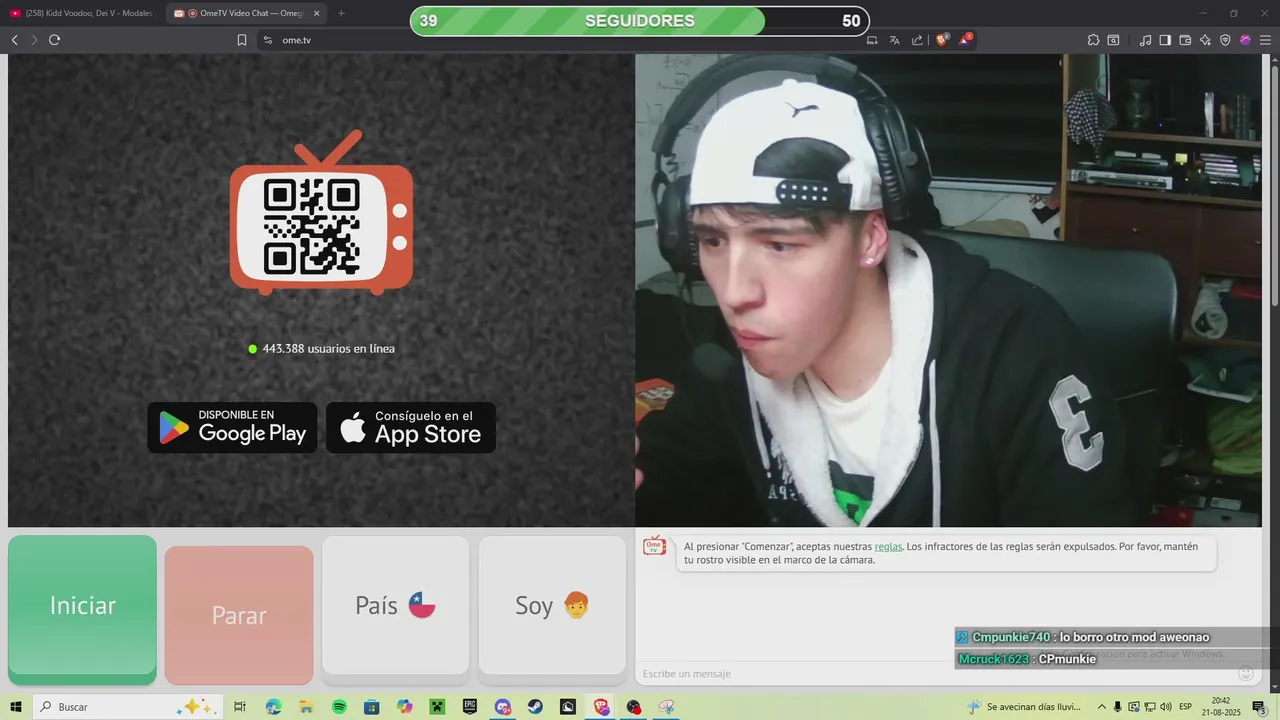Toggle the browser sidebar panel

(x=1165, y=40)
